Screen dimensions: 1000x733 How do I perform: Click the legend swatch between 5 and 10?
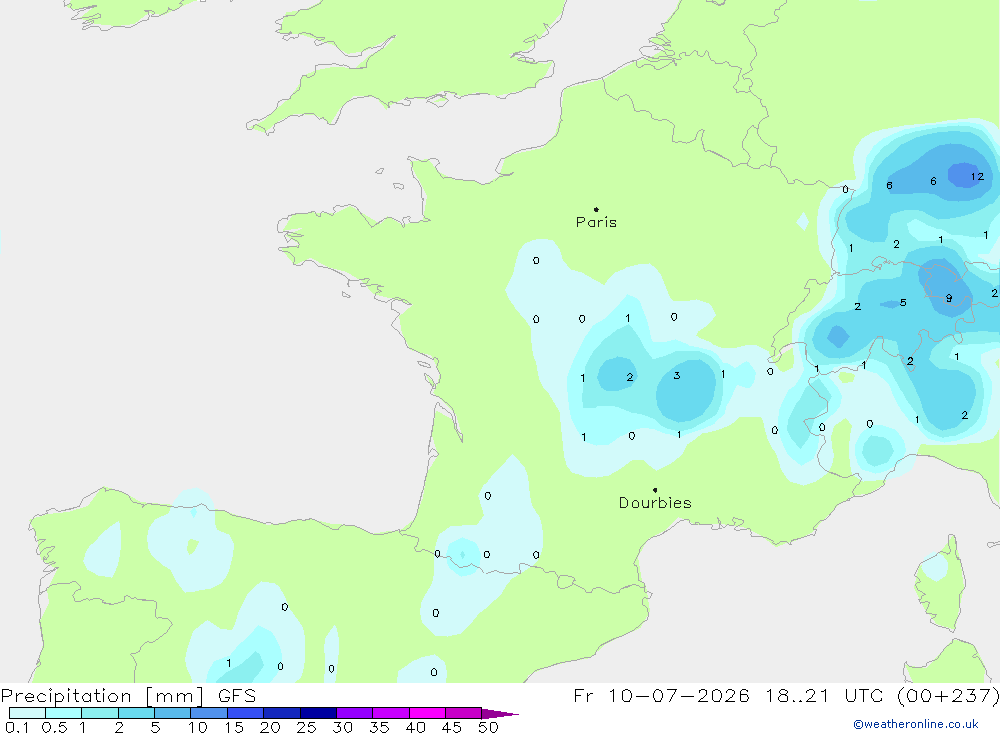pos(172,713)
